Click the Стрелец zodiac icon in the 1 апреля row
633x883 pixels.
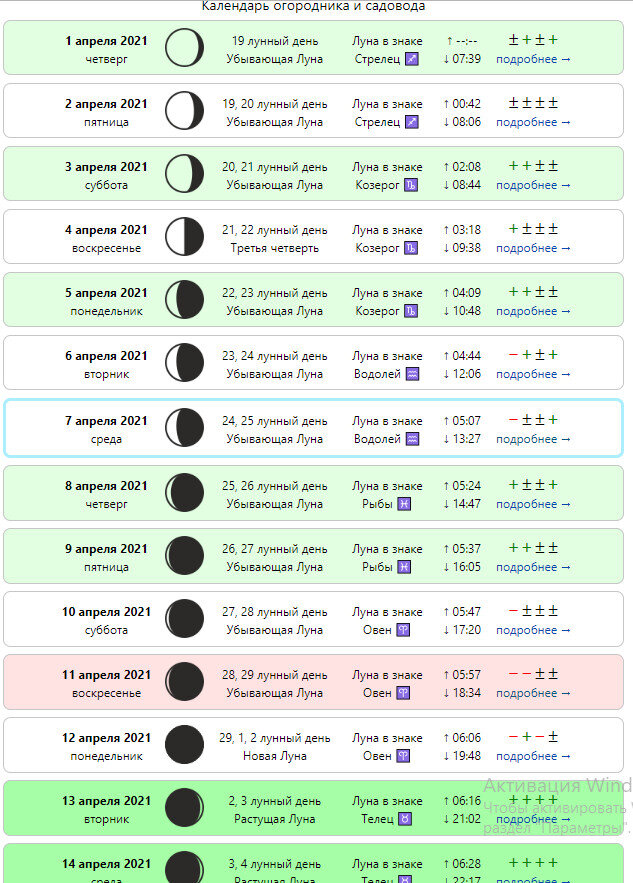click(412, 59)
